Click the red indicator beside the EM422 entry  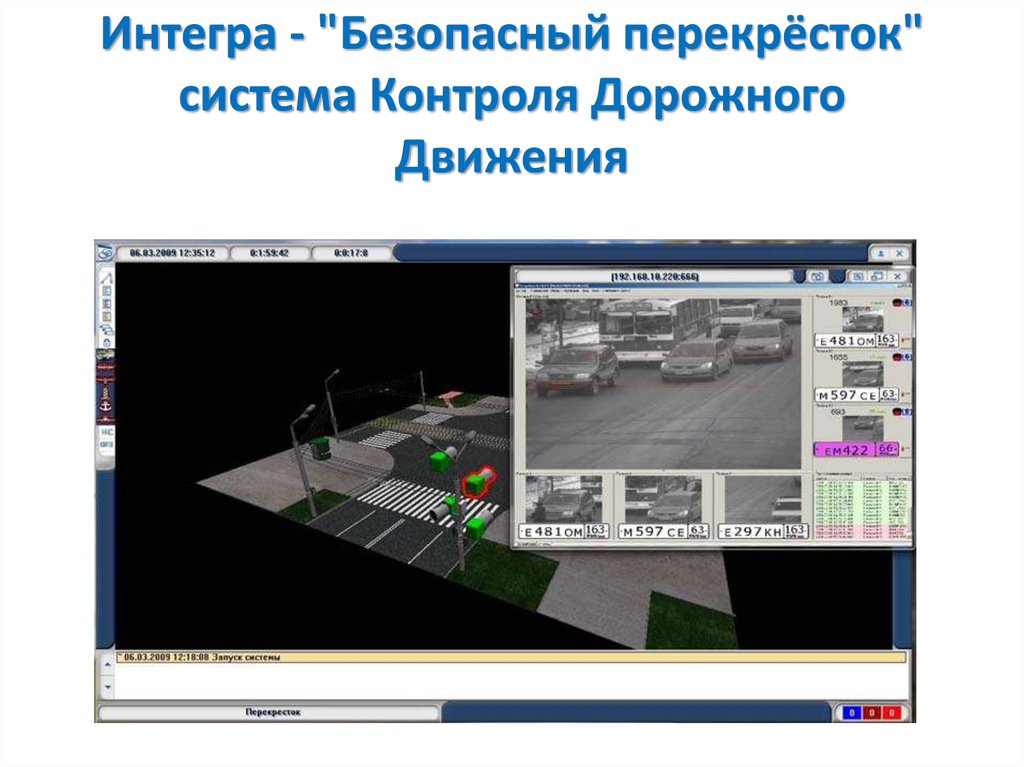[x=898, y=412]
